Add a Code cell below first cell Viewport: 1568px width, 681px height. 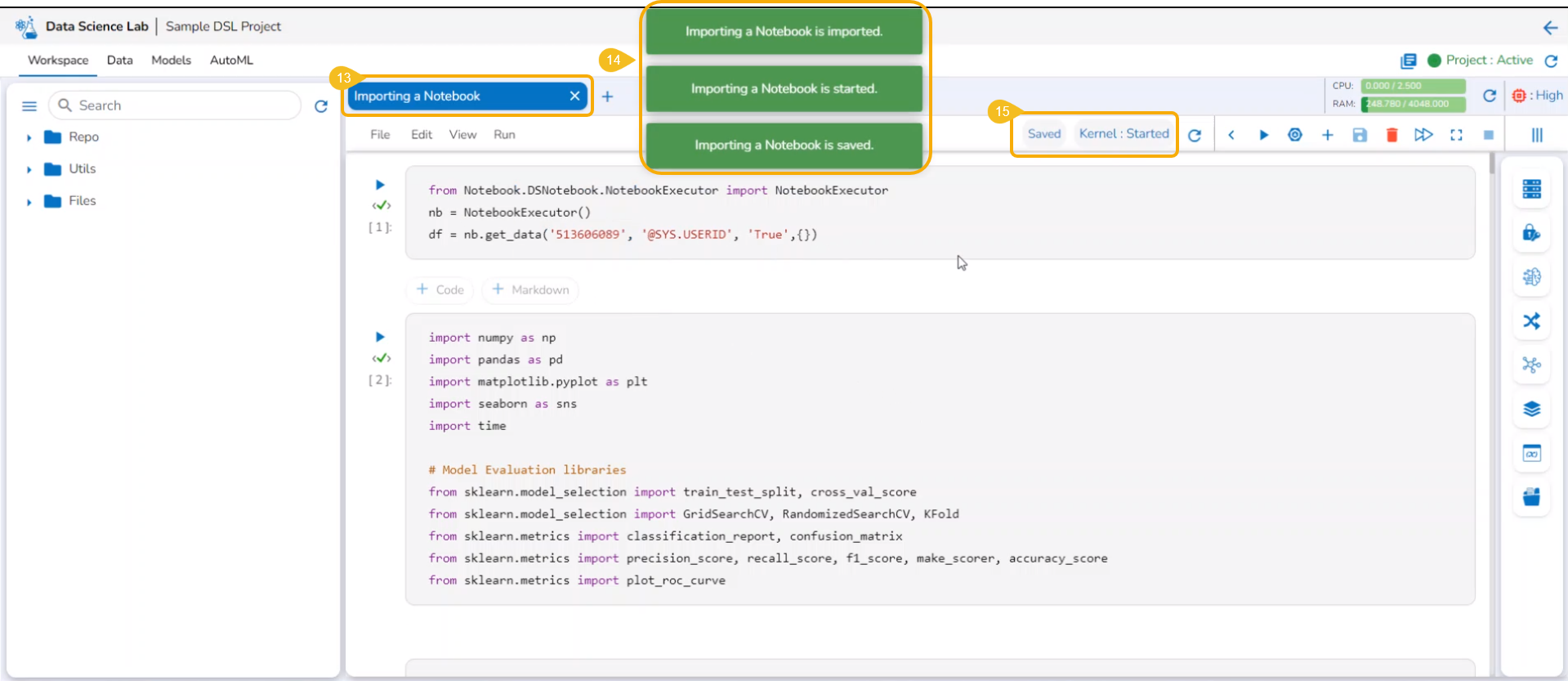tap(440, 289)
